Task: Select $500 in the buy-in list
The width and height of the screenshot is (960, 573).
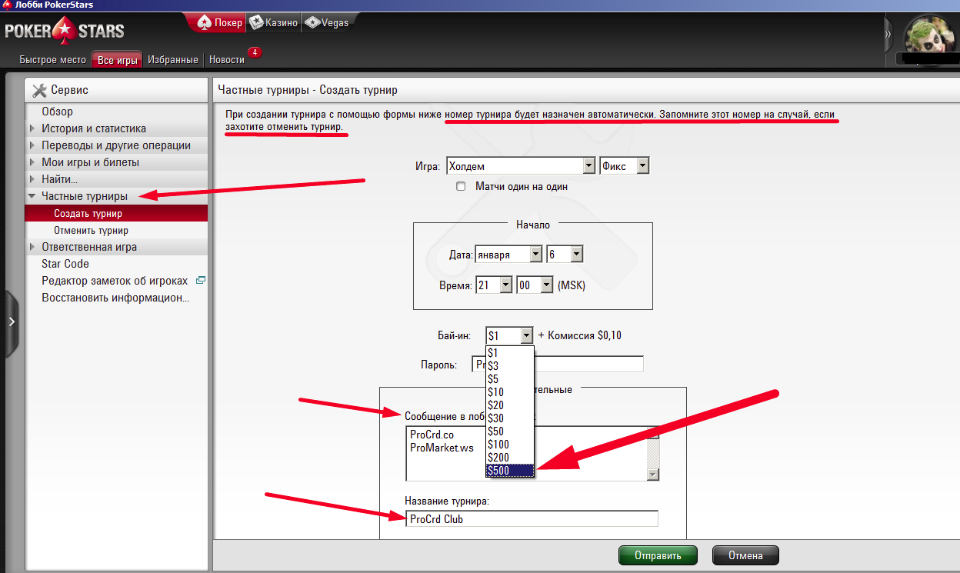Action: point(509,471)
